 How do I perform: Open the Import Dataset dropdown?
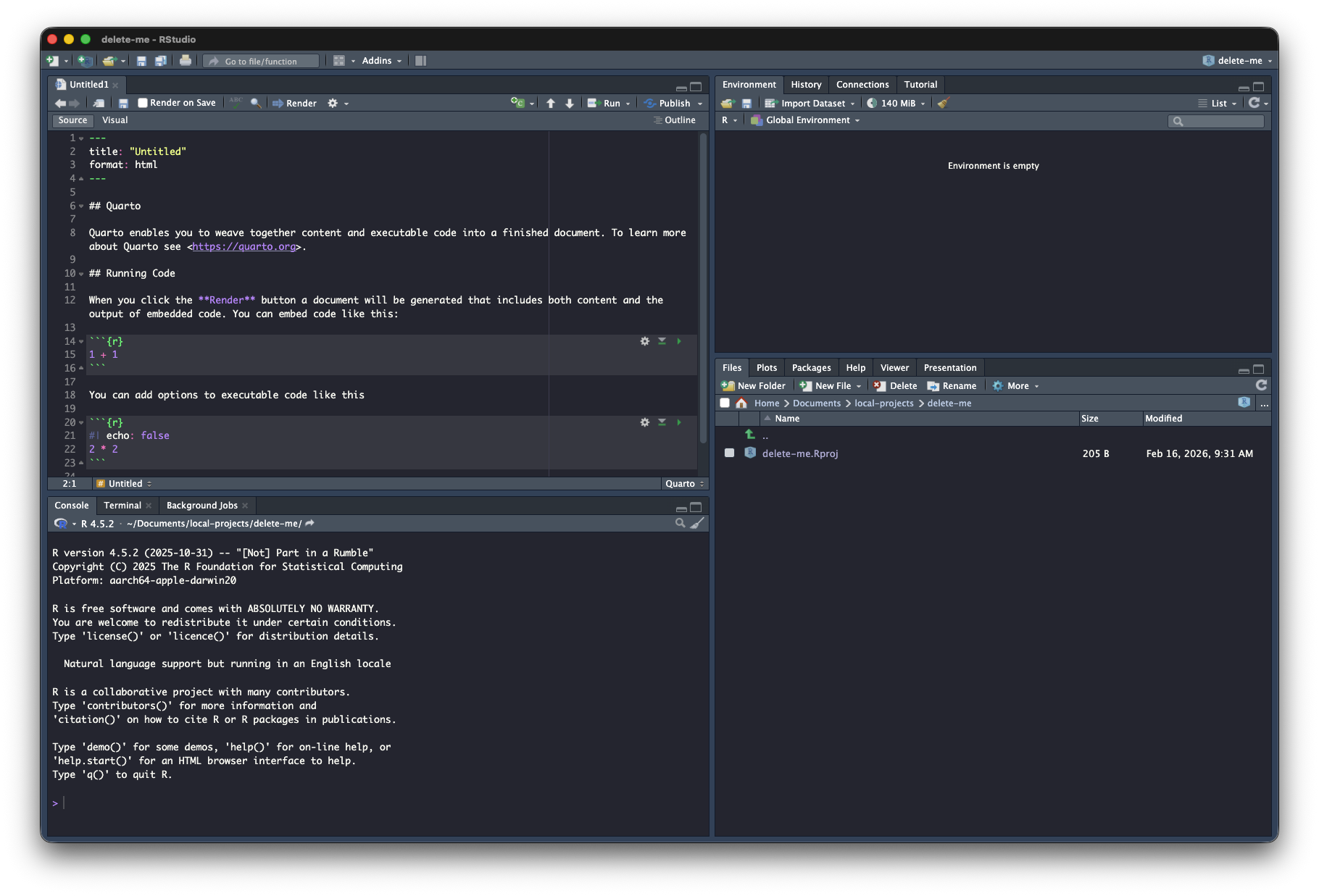click(x=813, y=103)
